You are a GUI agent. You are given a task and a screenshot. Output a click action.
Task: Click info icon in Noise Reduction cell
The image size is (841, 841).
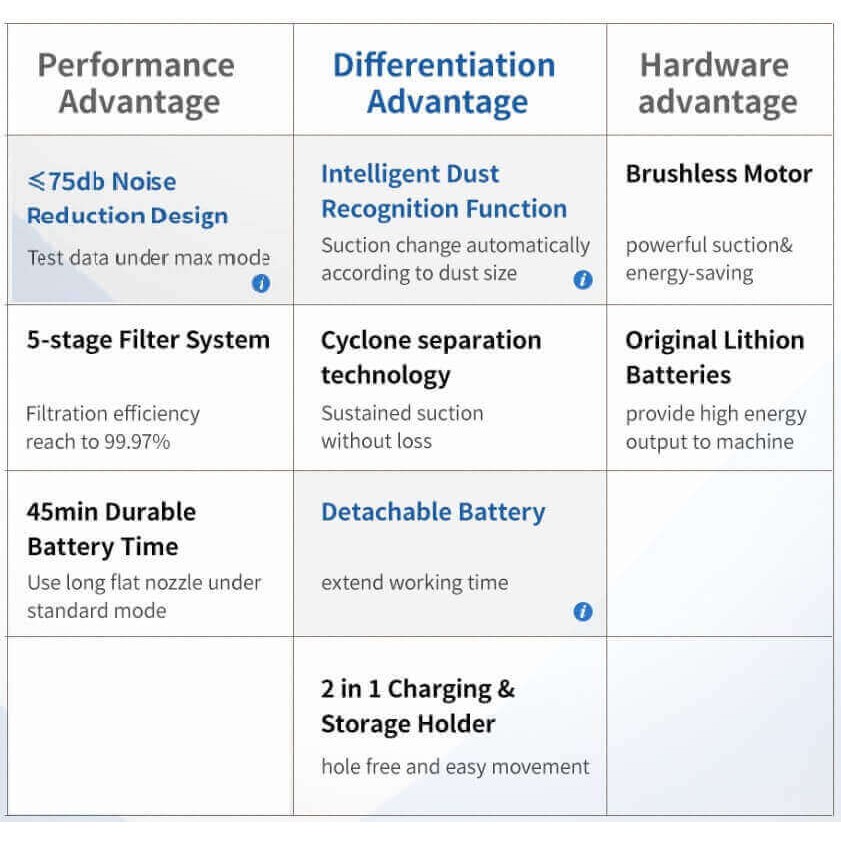(261, 283)
